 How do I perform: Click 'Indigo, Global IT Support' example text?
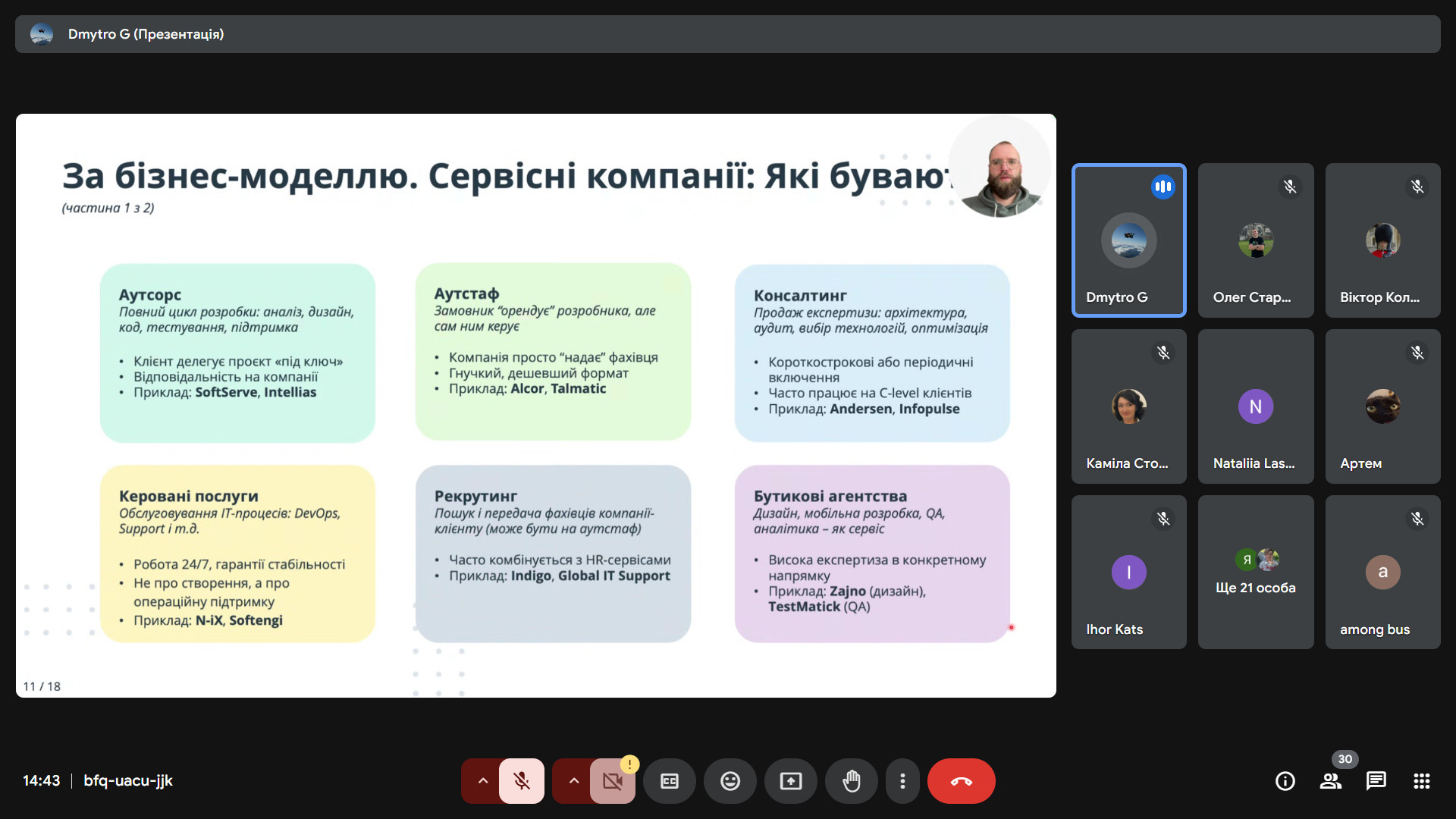591,576
